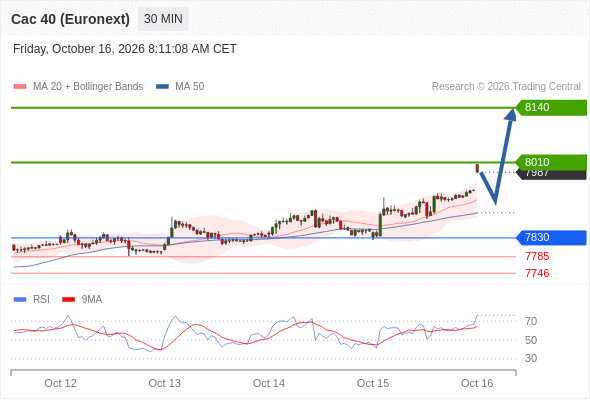The image size is (590, 400).
Task: Click the Oct 14 date label
Action: click(x=269, y=383)
